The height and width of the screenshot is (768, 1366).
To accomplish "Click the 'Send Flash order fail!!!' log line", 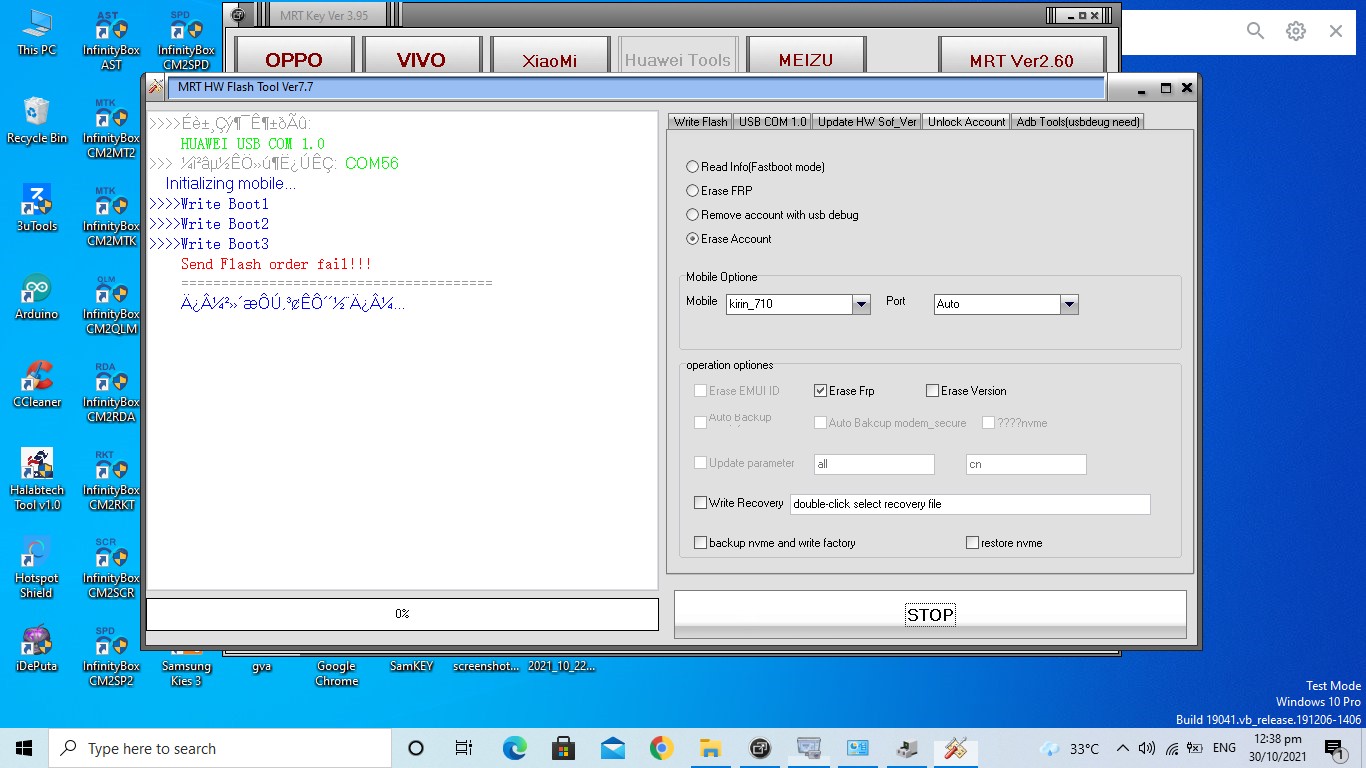I will click(276, 264).
